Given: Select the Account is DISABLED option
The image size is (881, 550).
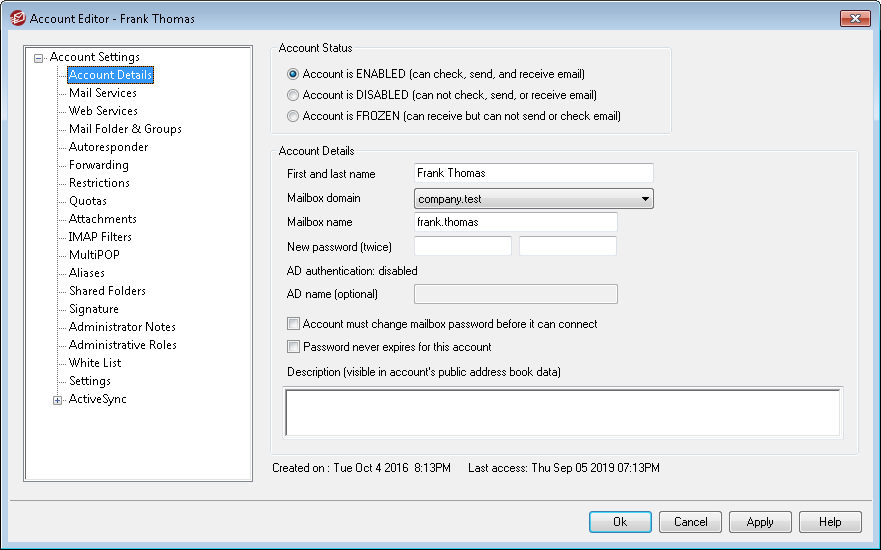Looking at the screenshot, I should (x=293, y=95).
